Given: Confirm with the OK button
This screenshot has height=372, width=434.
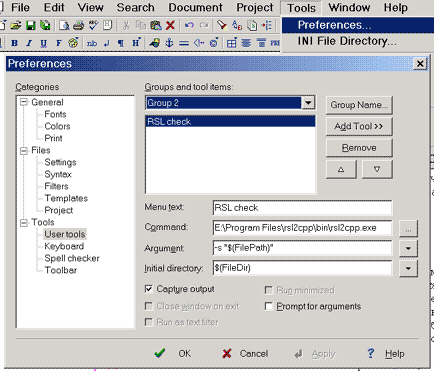Looking at the screenshot, I should 173,353.
